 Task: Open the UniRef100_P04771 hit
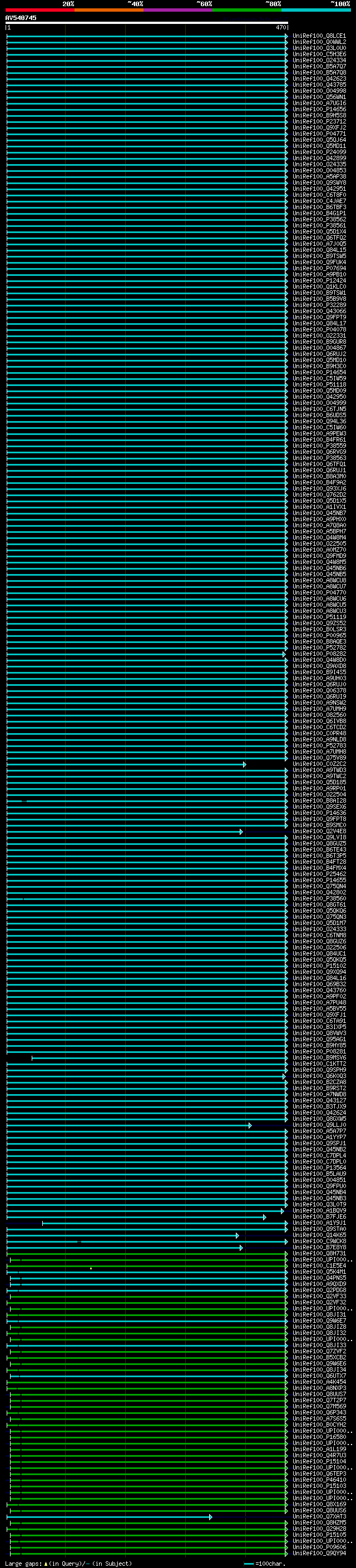319,133
